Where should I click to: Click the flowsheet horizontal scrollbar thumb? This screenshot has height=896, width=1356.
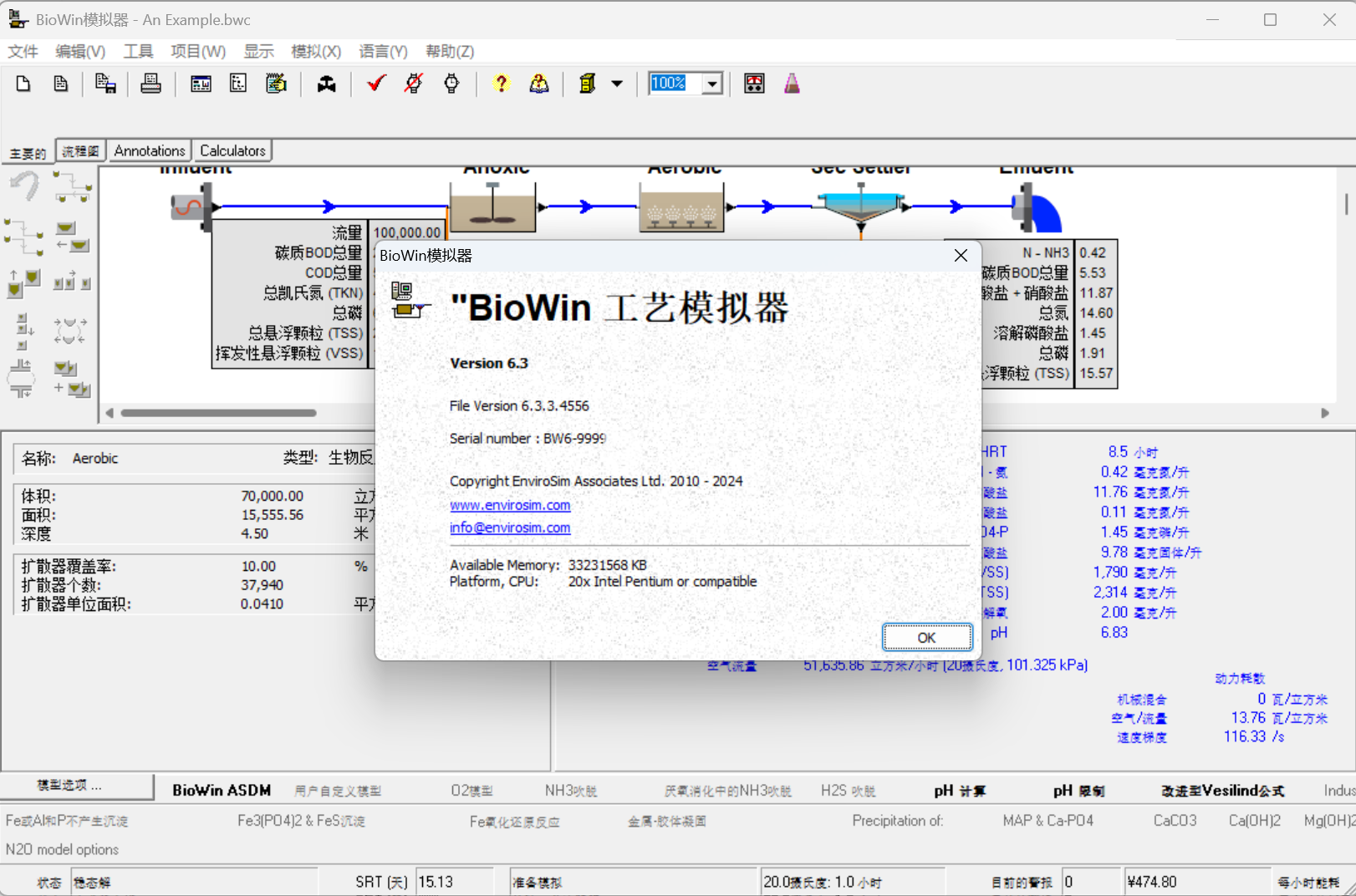click(218, 413)
